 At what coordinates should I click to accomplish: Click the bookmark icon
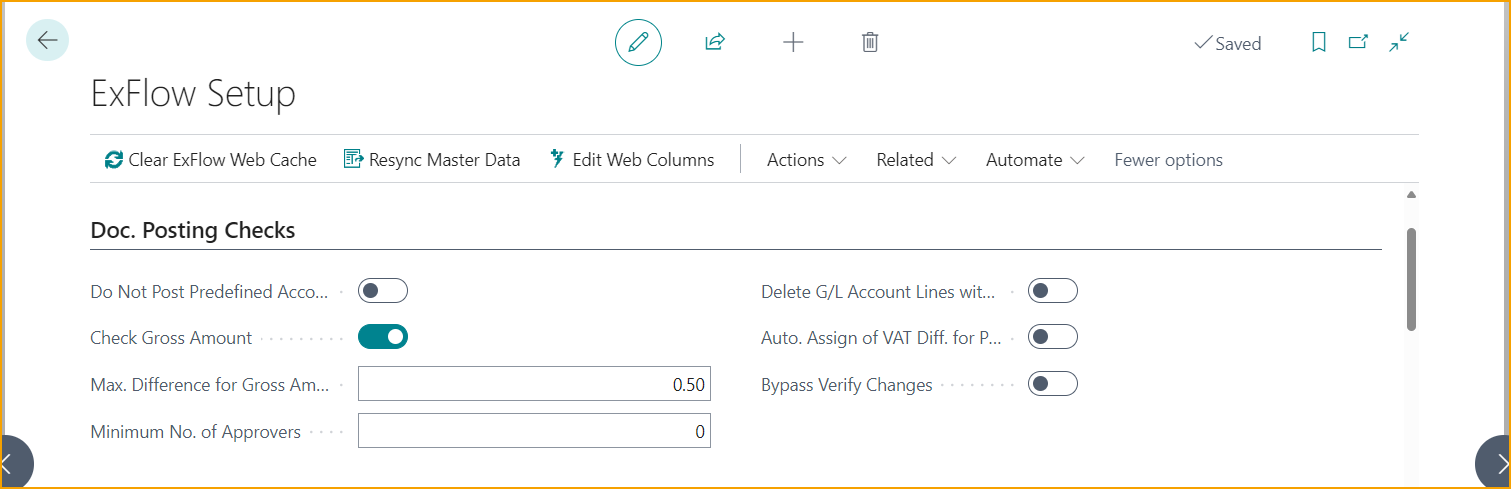click(1319, 42)
